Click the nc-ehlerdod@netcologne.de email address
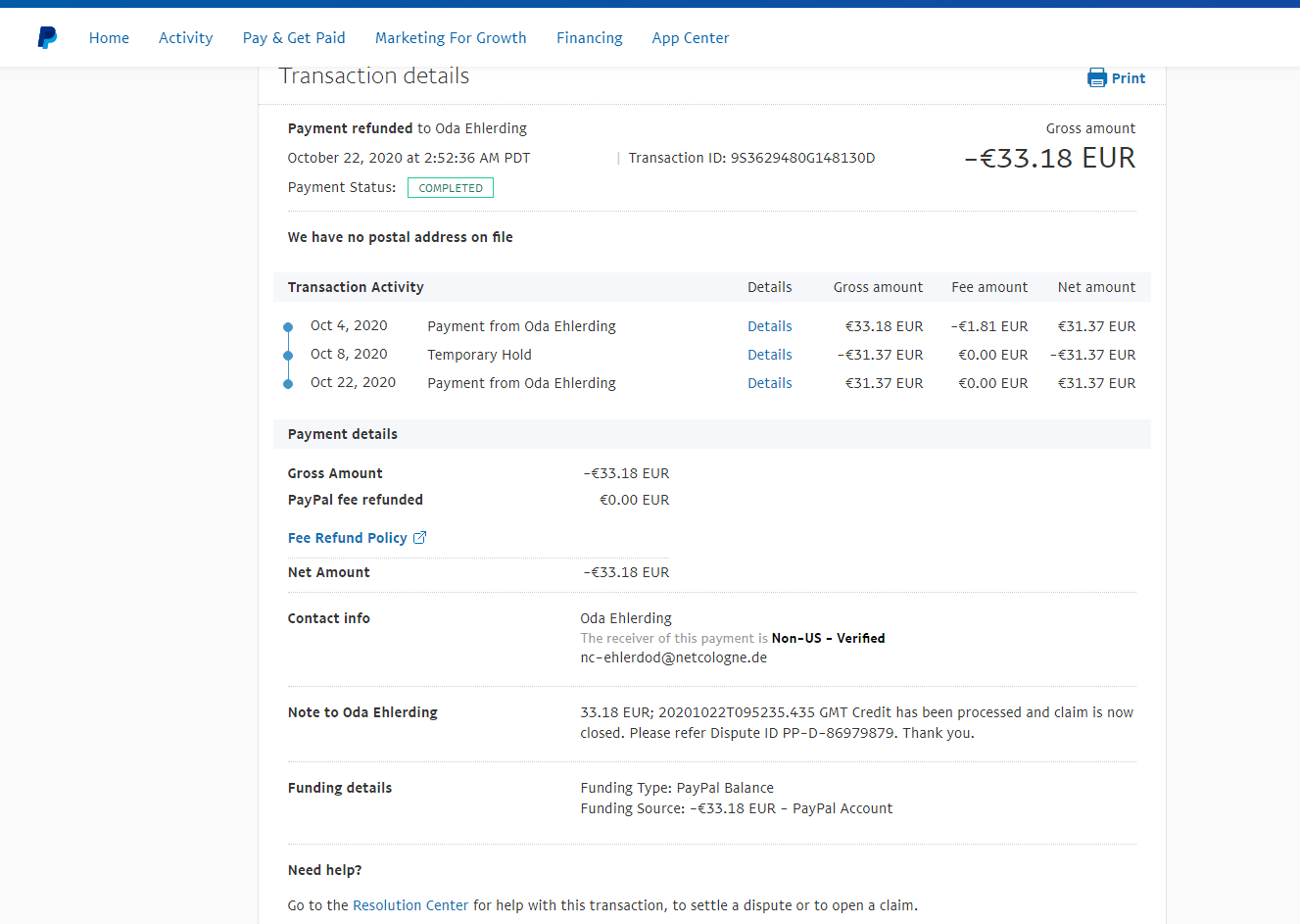Viewport: 1300px width, 924px height. 673,657
